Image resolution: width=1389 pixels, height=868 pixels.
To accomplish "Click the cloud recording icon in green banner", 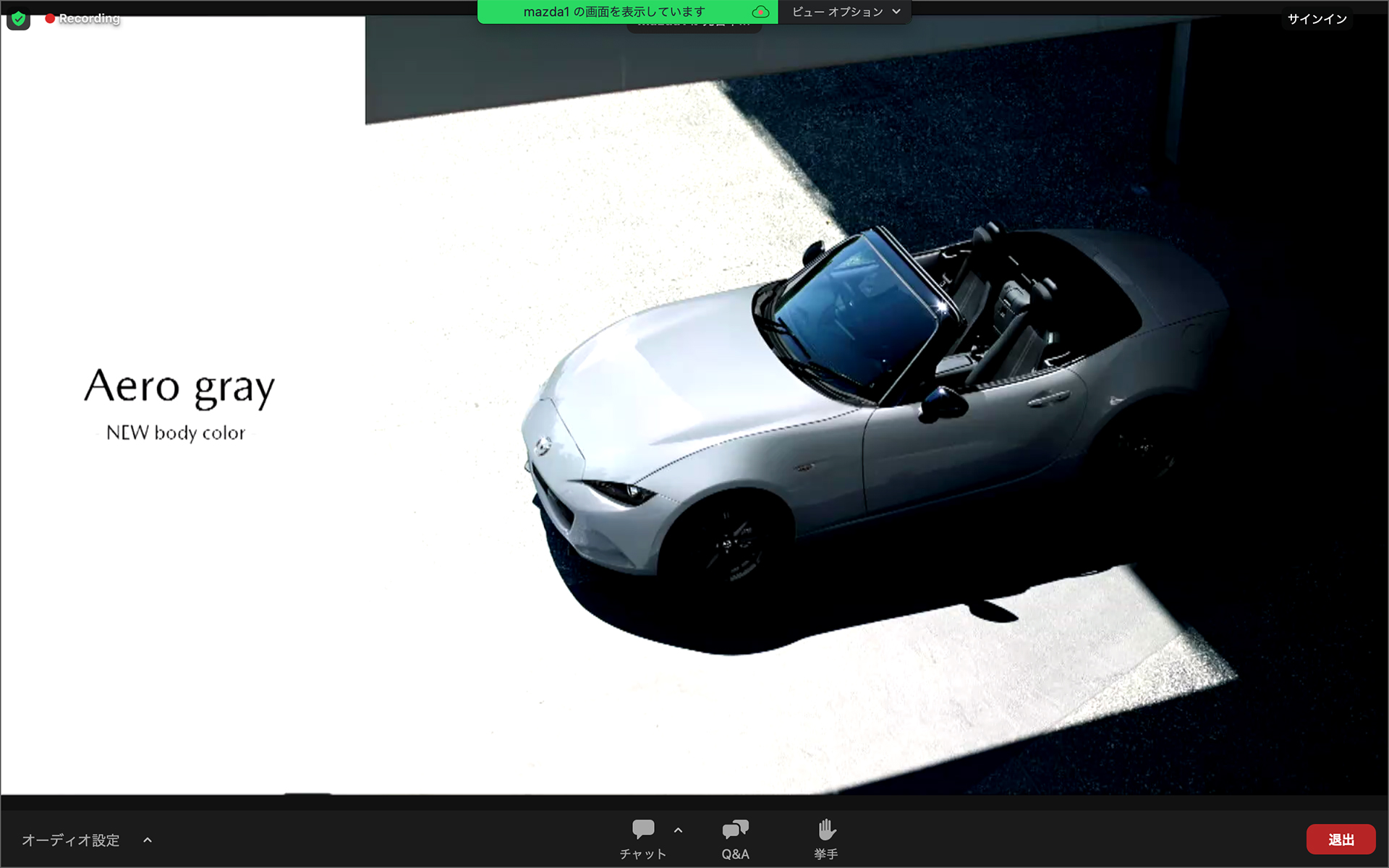I will point(760,12).
